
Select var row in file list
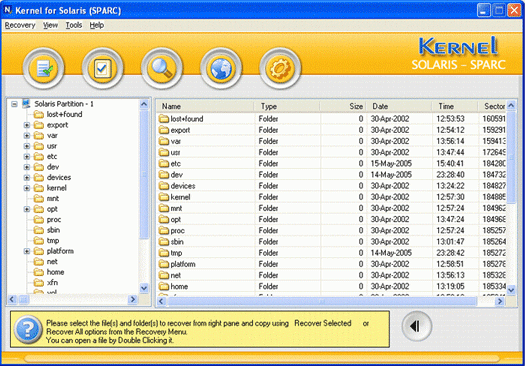[x=331, y=141]
